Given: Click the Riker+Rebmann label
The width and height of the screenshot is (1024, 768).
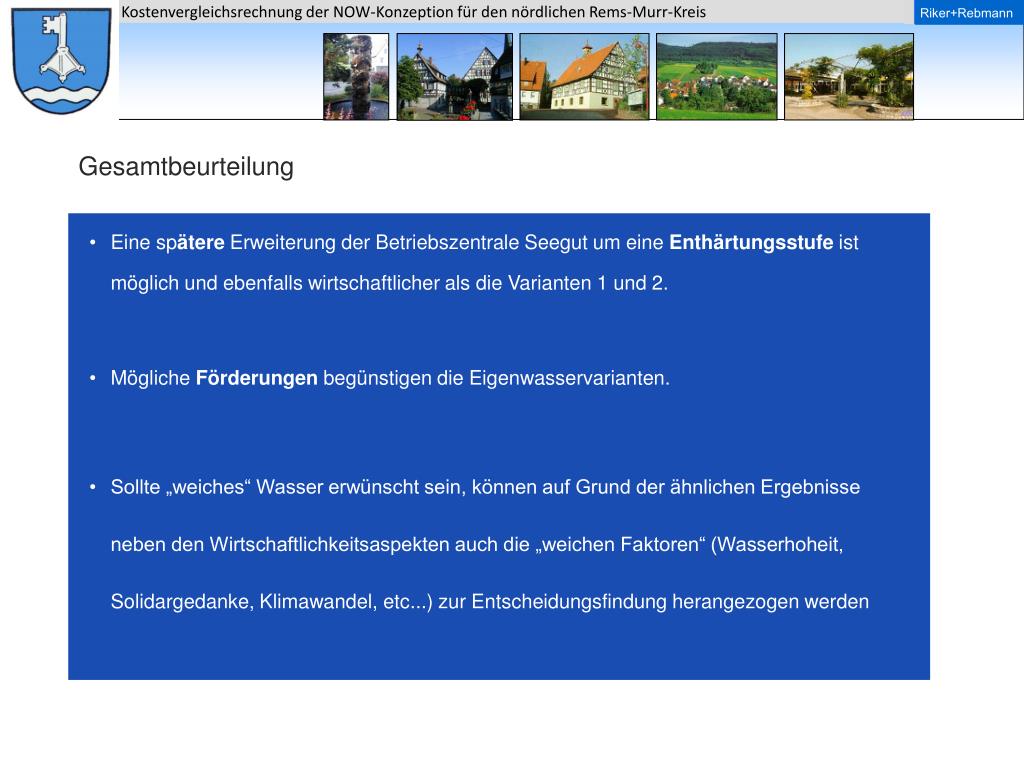Looking at the screenshot, I should coord(966,13).
